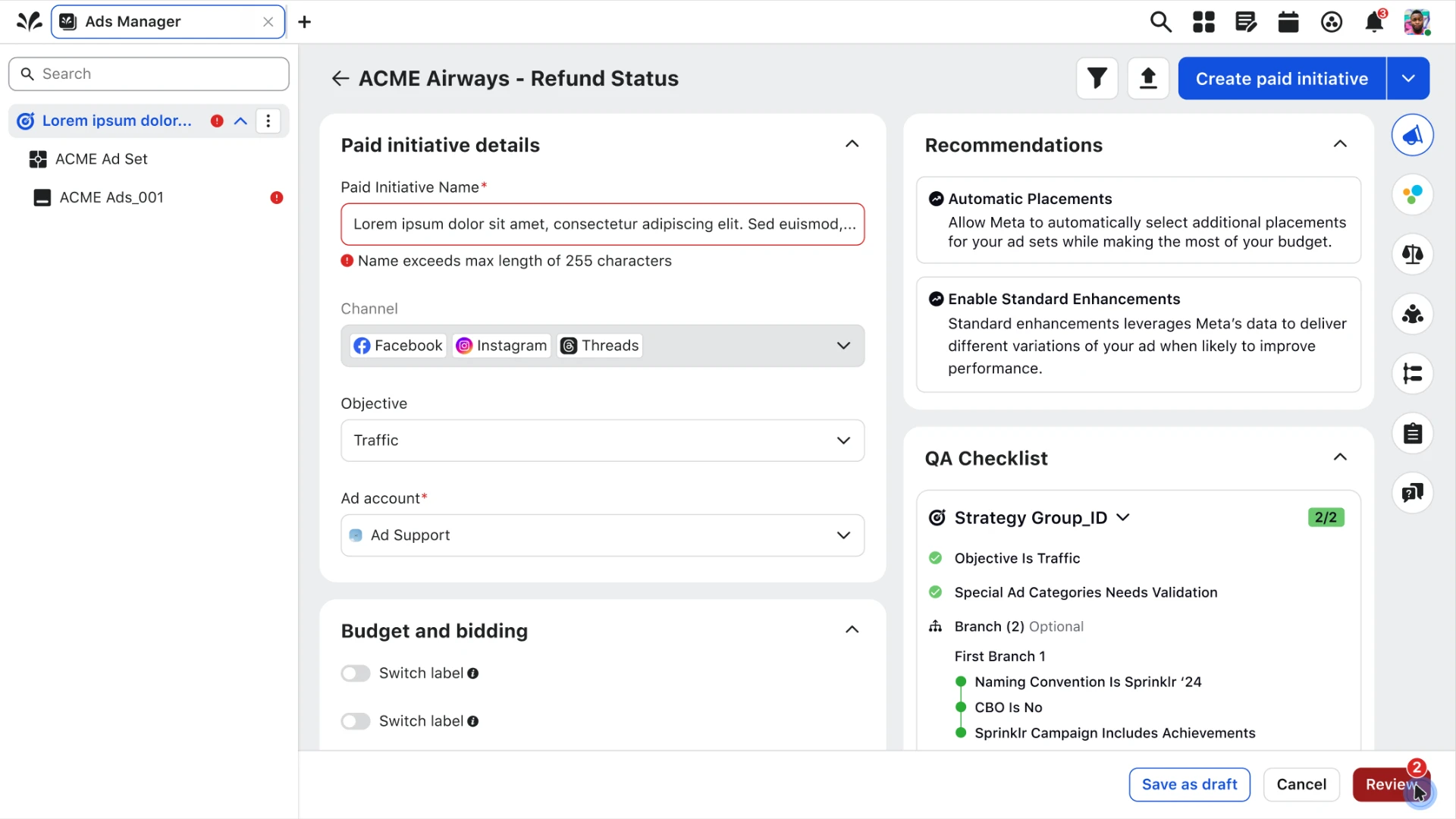The image size is (1456, 819).
Task: Click info icon beside first Switch label
Action: [x=473, y=673]
